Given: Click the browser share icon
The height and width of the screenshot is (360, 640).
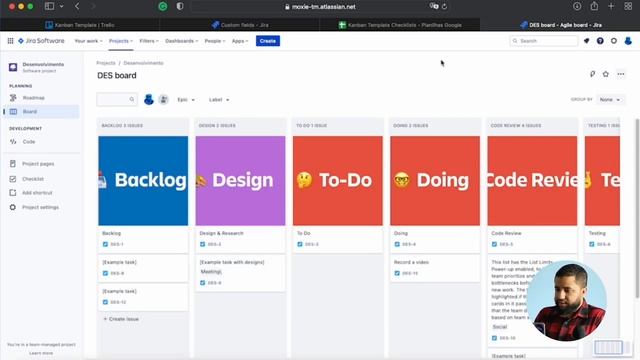Looking at the screenshot, I should (594, 6).
